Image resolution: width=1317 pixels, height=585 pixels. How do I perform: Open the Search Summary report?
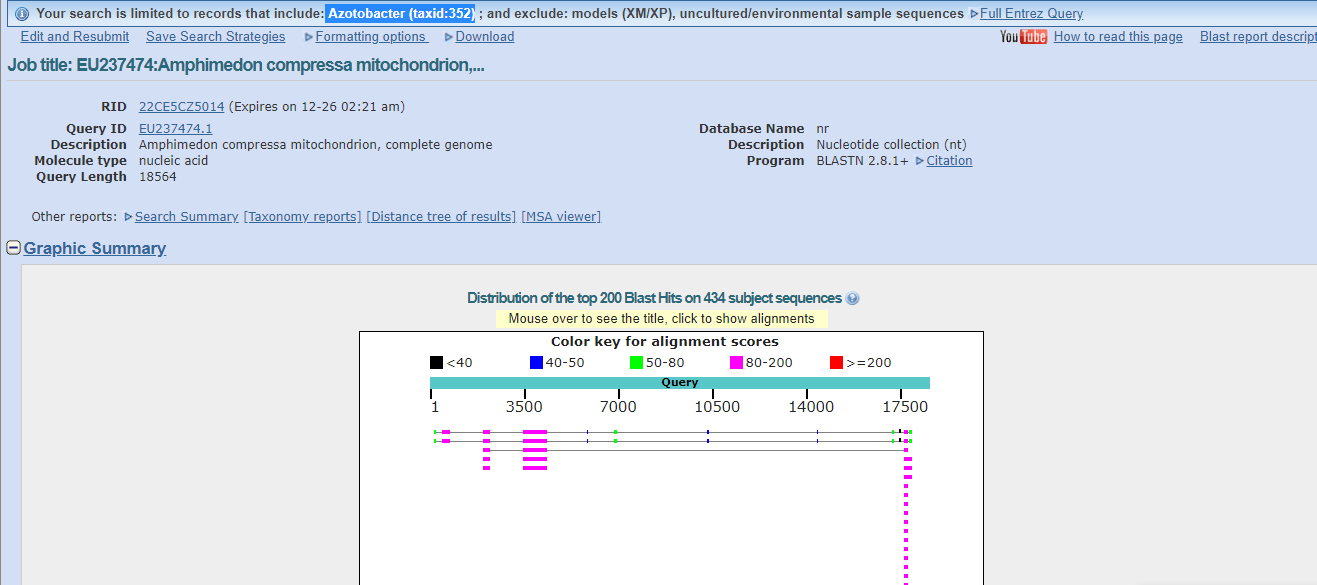(x=186, y=217)
